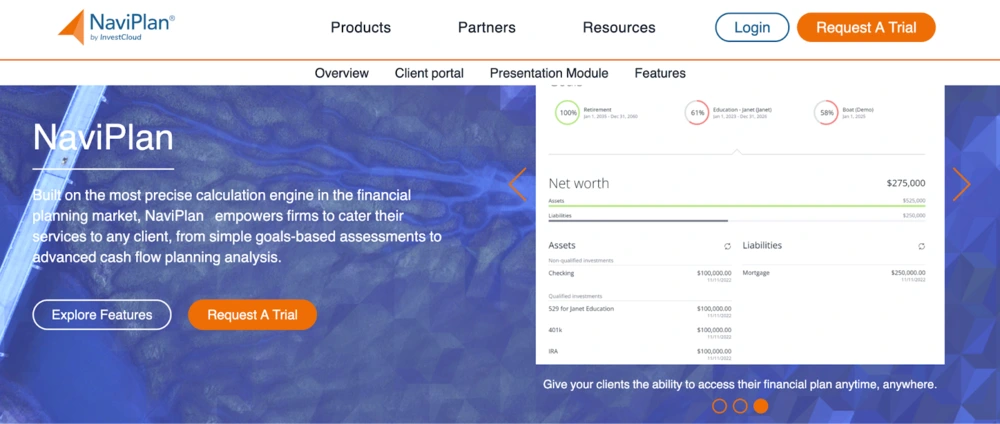
Task: Click the Non-qualified investments label
Action: (x=579, y=260)
